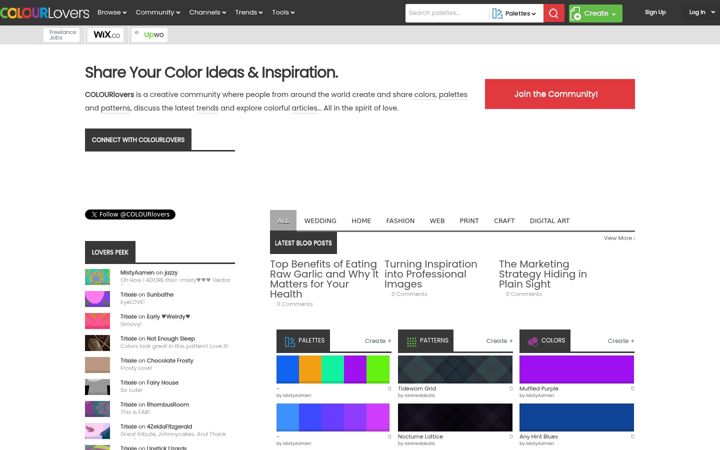This screenshot has width=720, height=450.
Task: Click View More blog posts link
Action: [619, 238]
